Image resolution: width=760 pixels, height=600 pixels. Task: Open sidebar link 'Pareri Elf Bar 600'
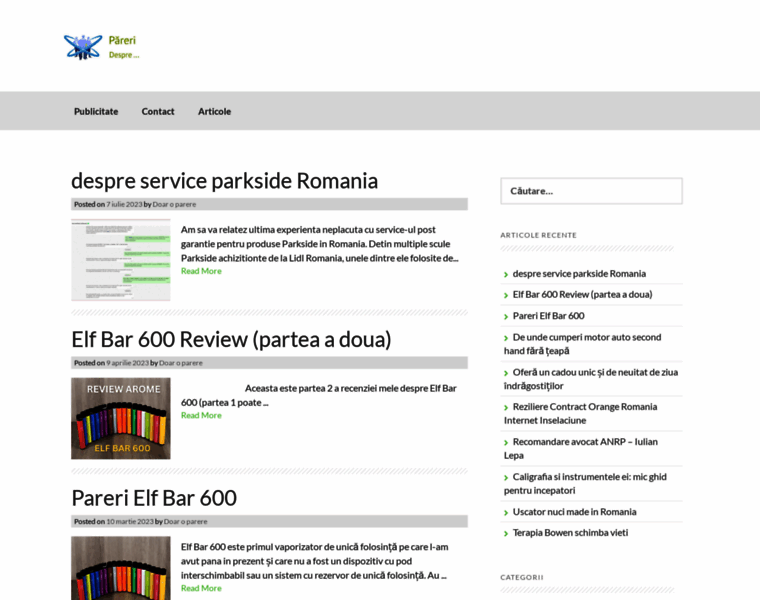(549, 316)
